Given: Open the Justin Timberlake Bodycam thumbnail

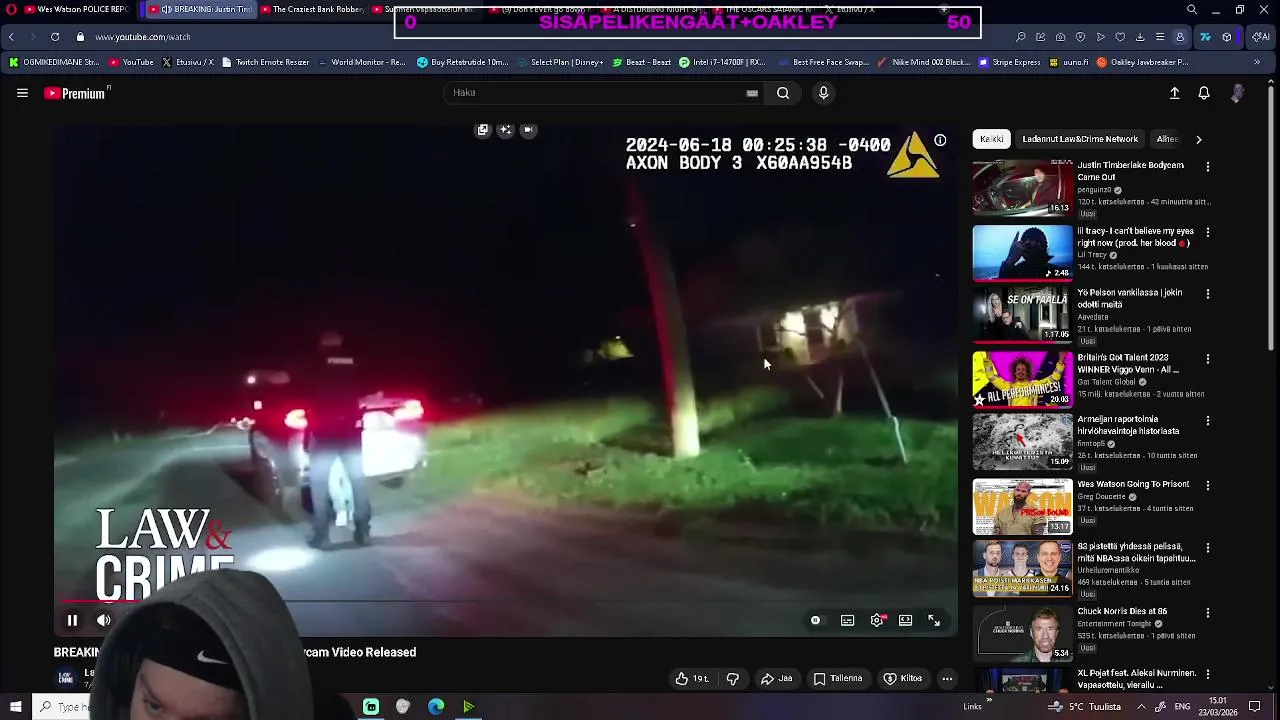Looking at the screenshot, I should coord(1022,188).
